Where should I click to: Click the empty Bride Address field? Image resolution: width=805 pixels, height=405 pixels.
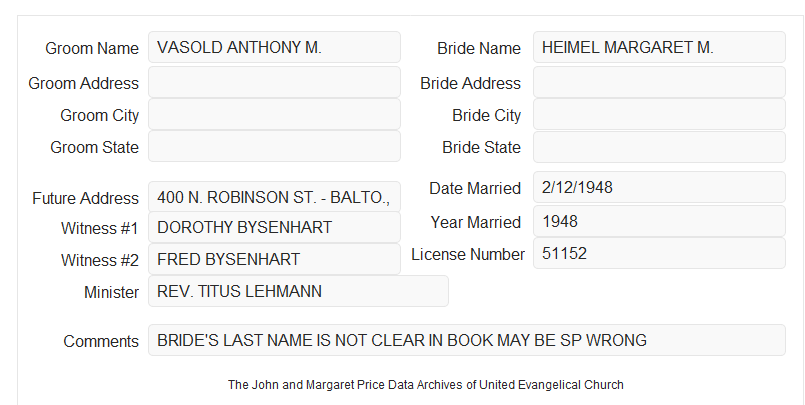coord(659,82)
